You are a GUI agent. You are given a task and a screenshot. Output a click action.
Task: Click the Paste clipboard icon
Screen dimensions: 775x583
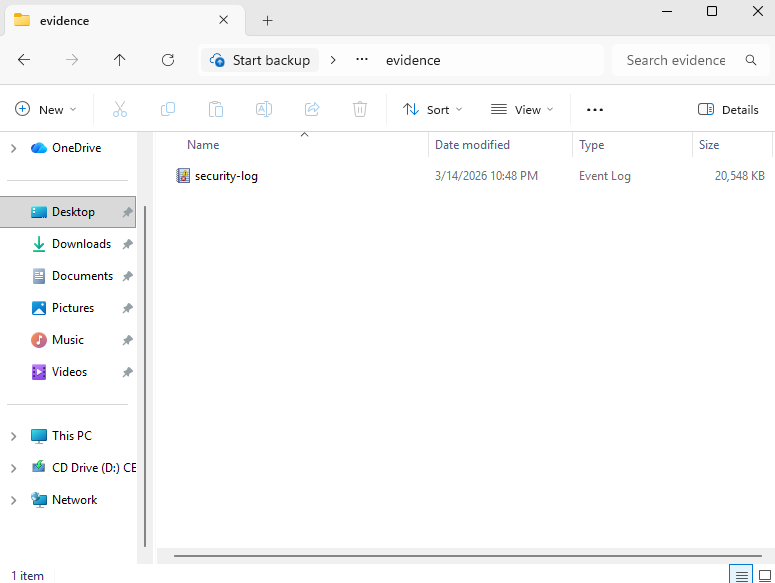216,109
